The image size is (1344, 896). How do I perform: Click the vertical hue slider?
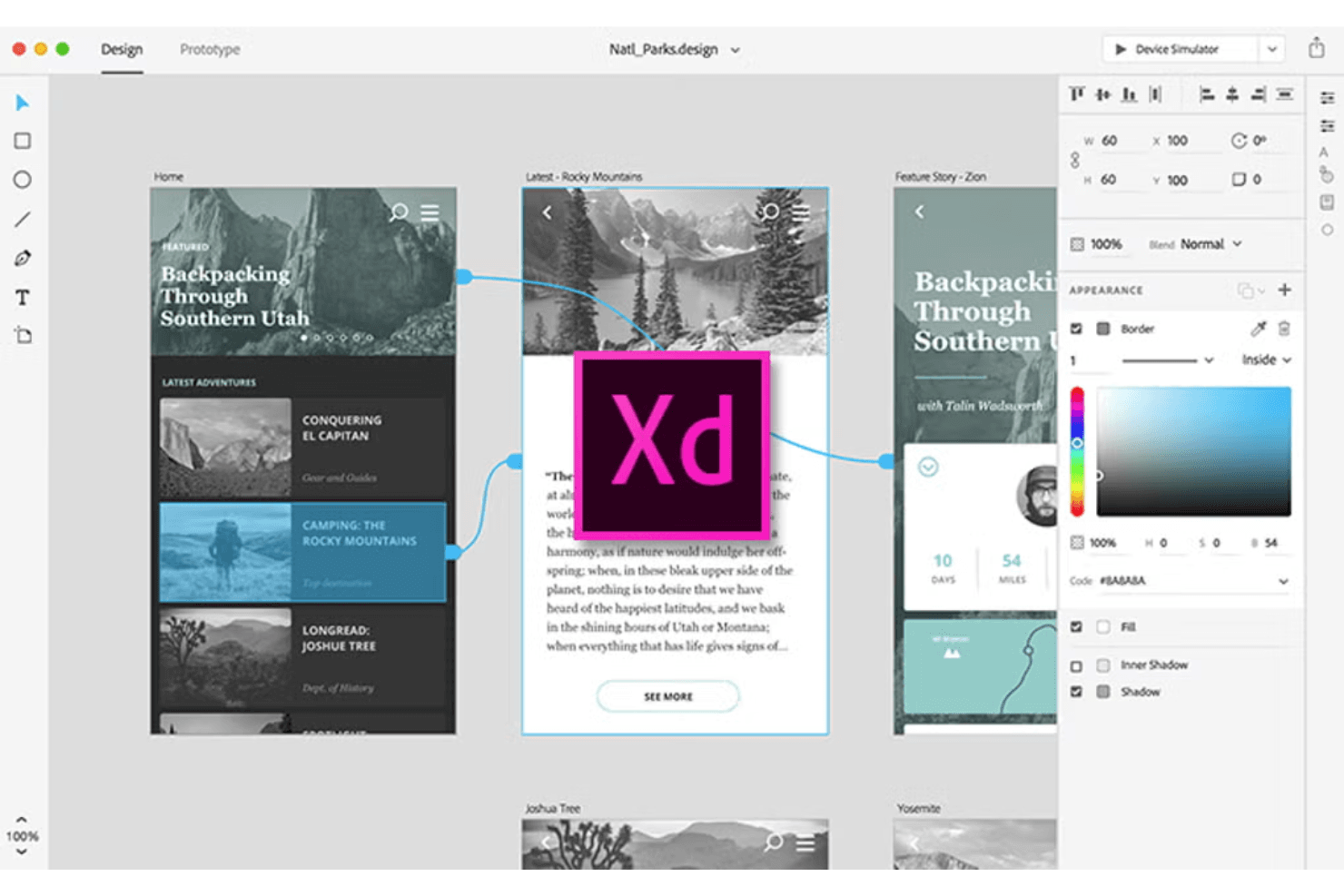1077,451
